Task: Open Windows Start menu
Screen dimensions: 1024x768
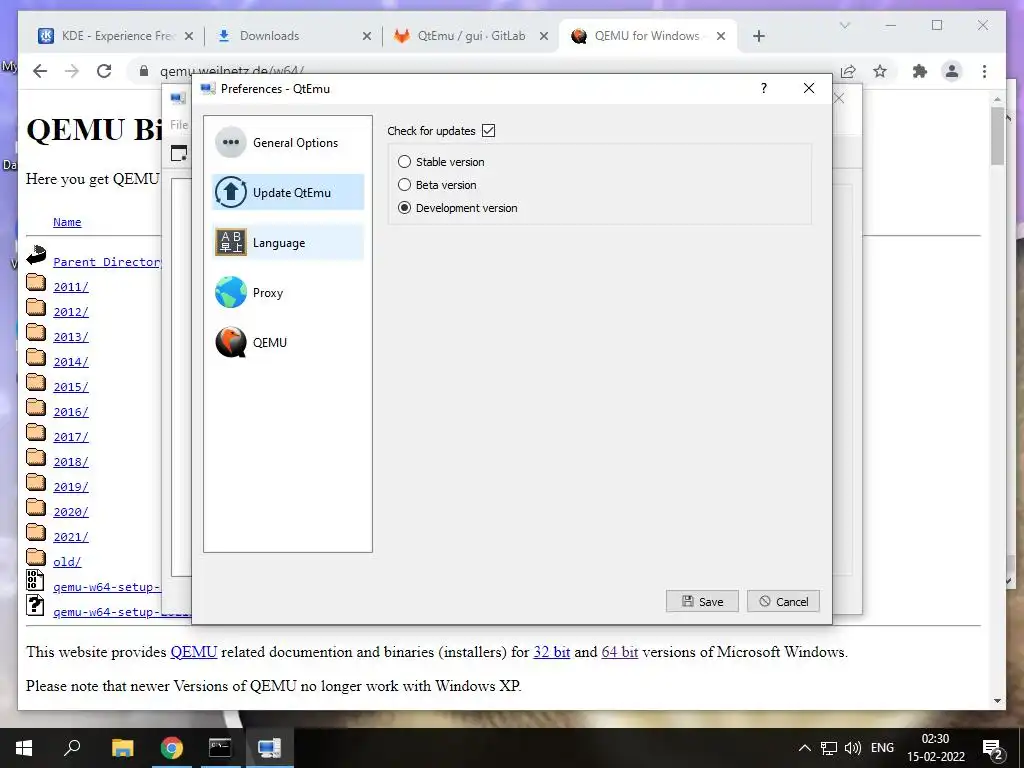Action: point(24,748)
